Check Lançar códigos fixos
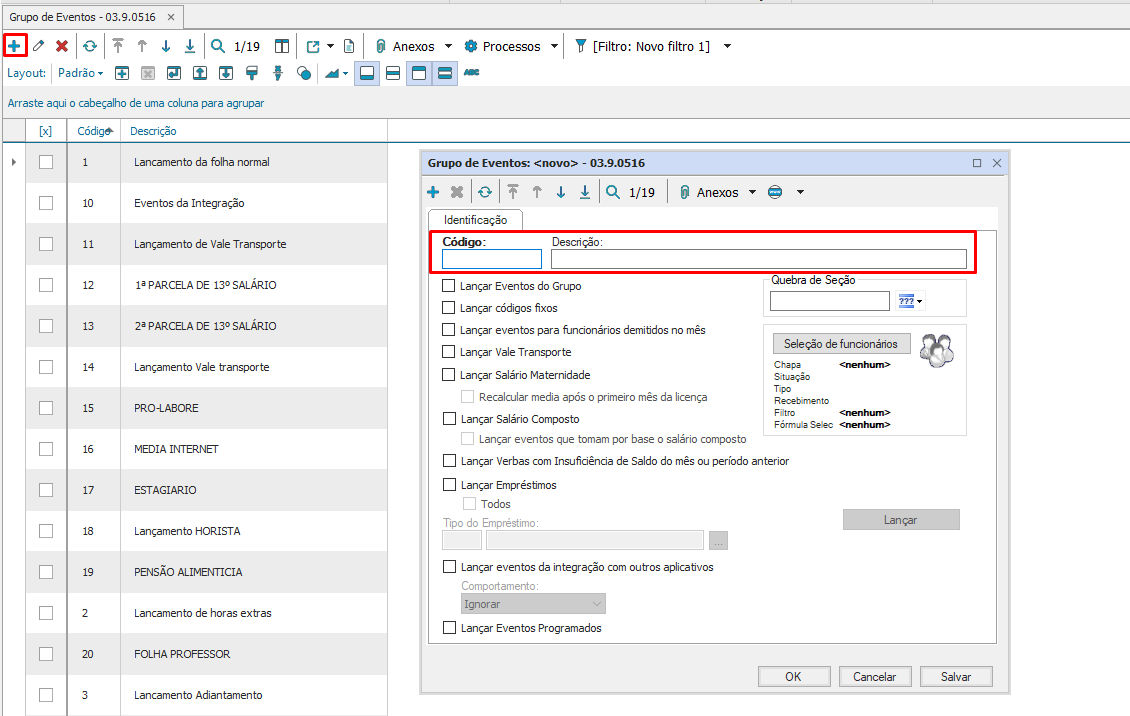Image resolution: width=1130 pixels, height=716 pixels. click(448, 308)
